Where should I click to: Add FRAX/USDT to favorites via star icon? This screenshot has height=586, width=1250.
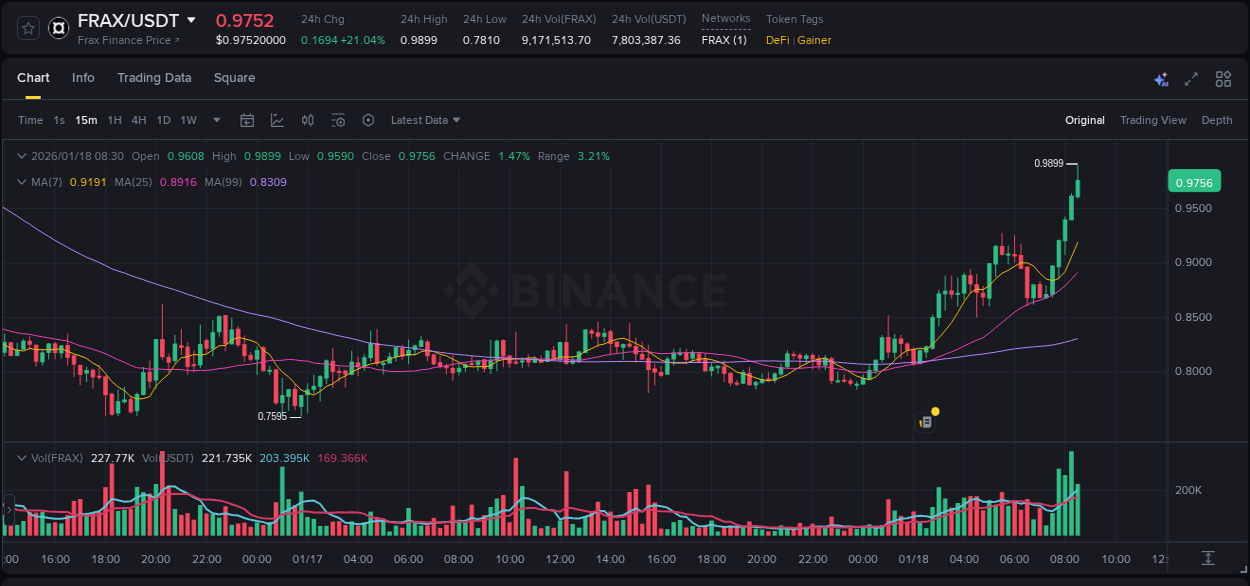(x=26, y=27)
